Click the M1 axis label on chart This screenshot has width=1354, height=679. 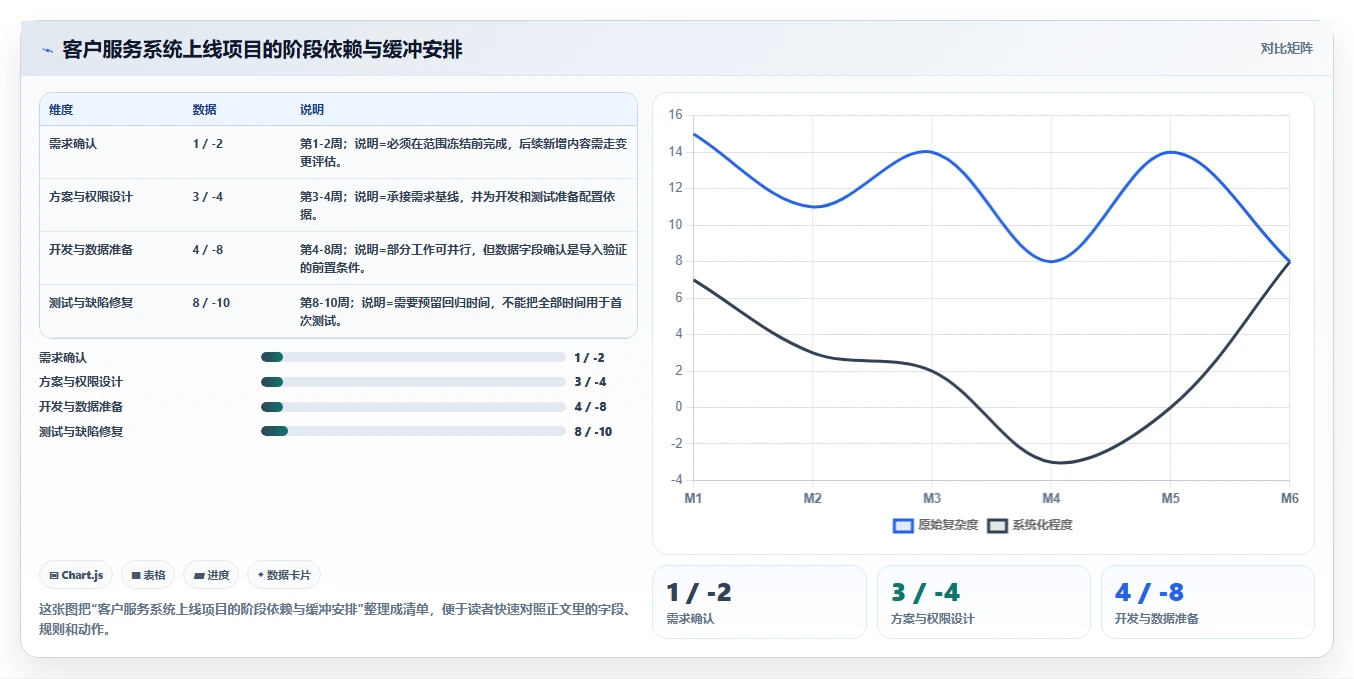pos(693,498)
